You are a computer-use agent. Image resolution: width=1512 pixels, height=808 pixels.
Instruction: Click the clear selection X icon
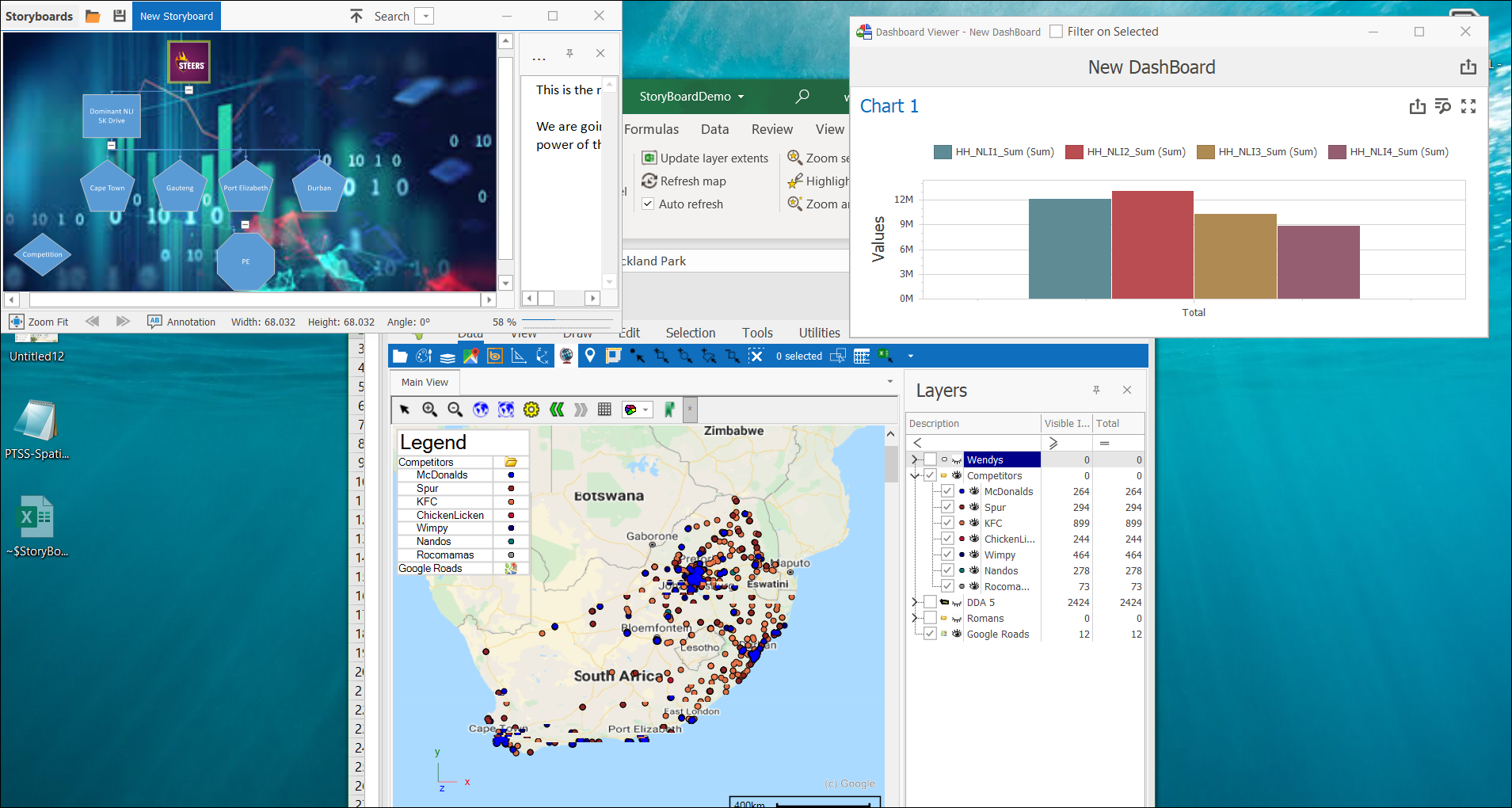[756, 356]
